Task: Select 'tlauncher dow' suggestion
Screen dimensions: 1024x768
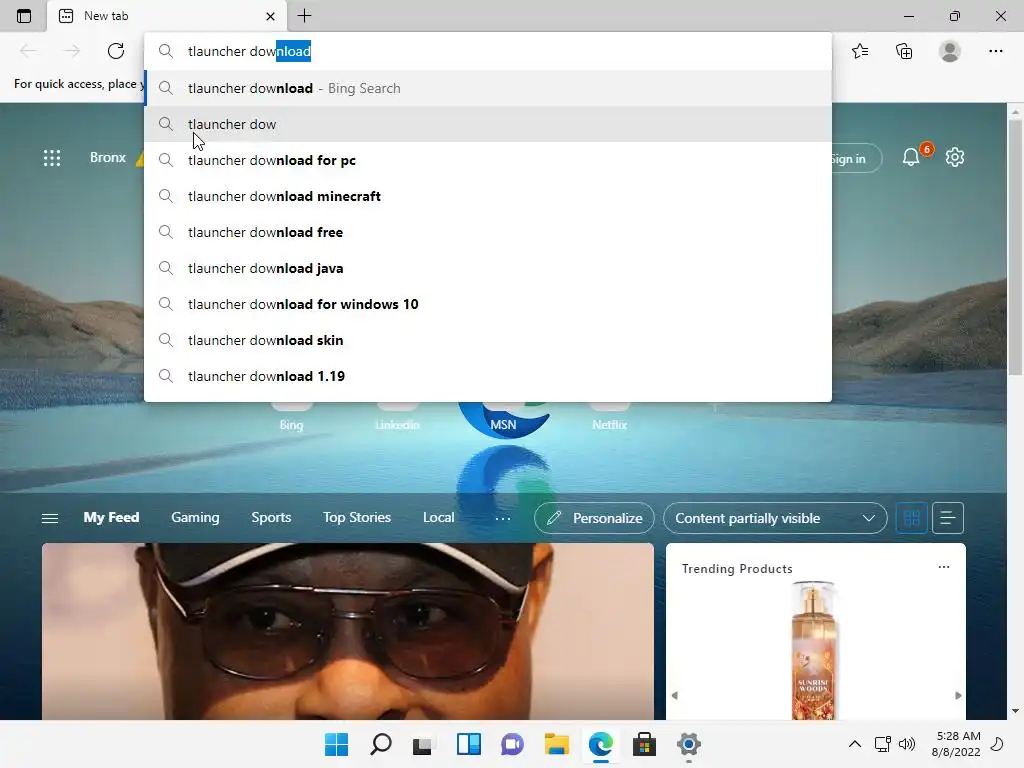Action: 488,124
